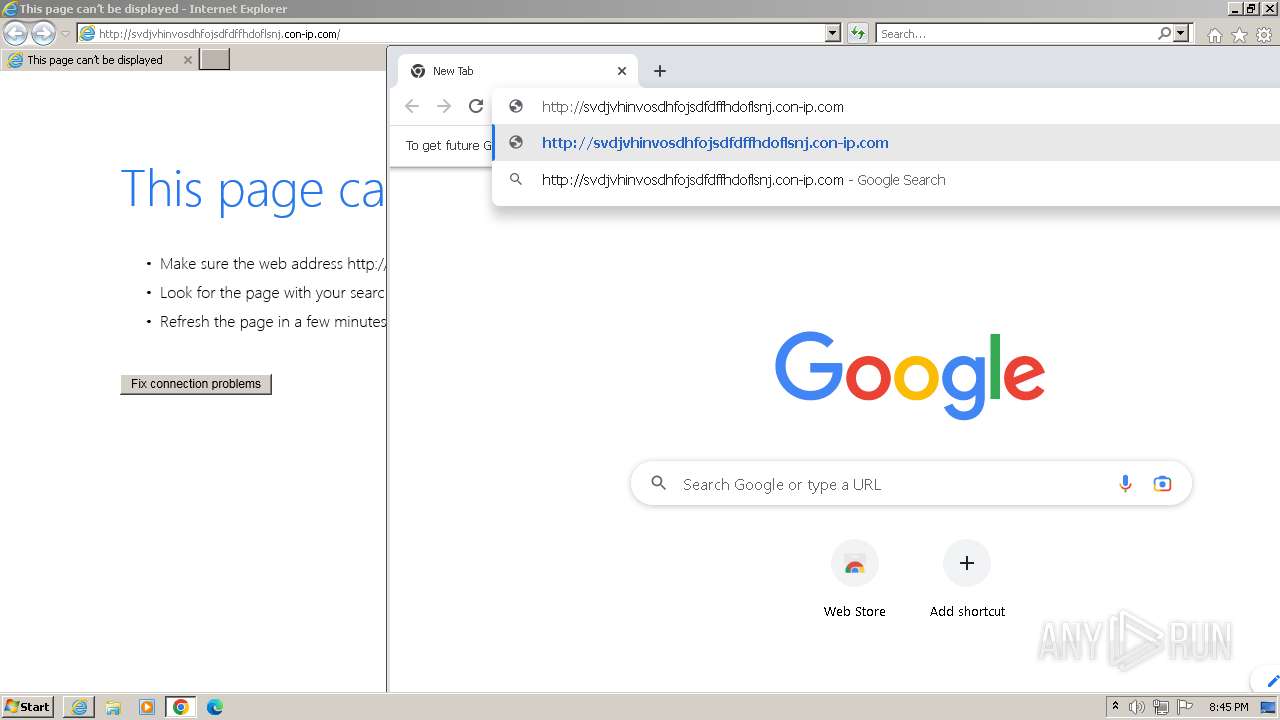
Task: Click IE 'Make sure the web address' text
Action: coord(273,264)
